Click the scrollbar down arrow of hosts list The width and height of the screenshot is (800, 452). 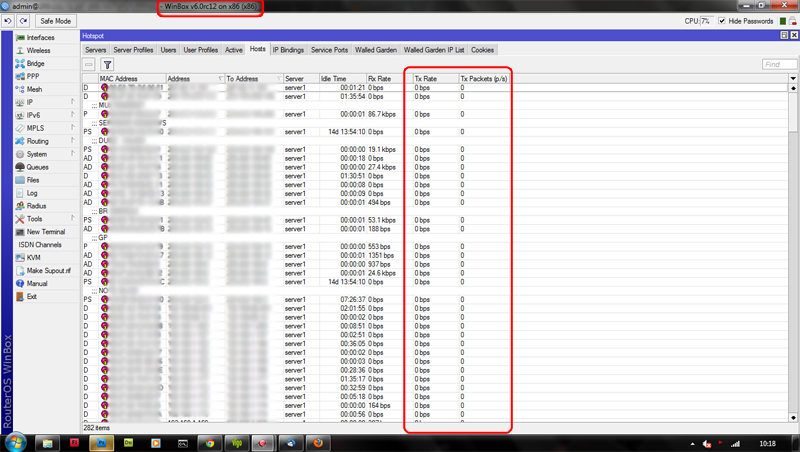pyautogui.click(x=793, y=417)
